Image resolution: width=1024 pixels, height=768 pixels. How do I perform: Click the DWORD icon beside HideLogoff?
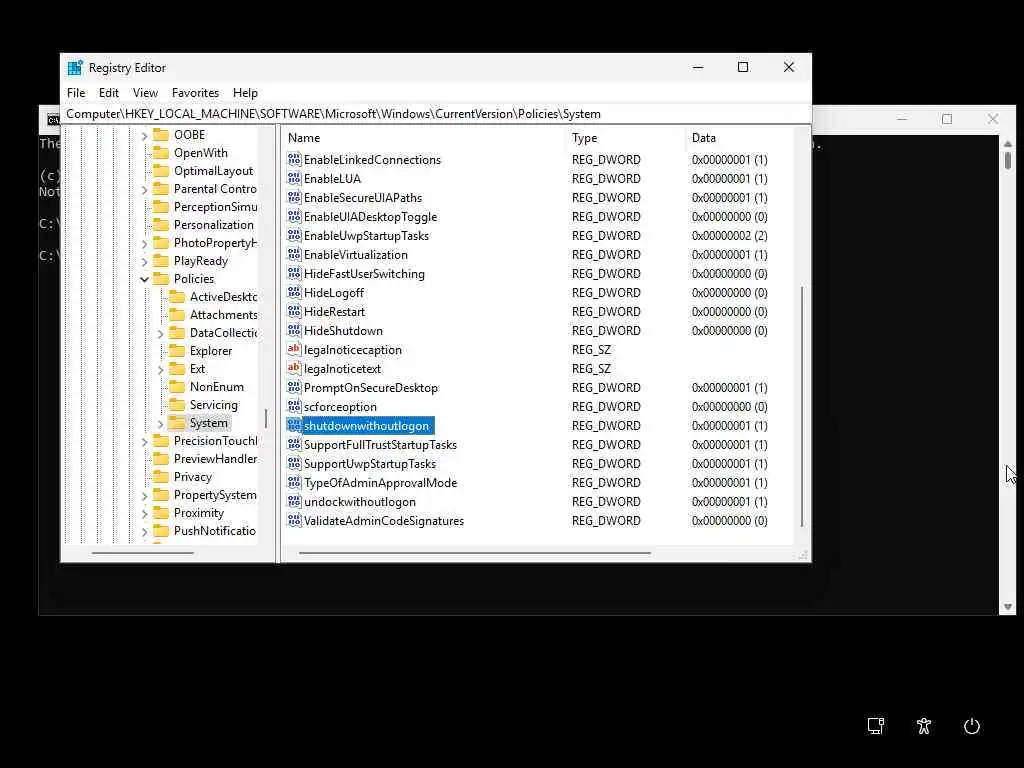click(294, 293)
